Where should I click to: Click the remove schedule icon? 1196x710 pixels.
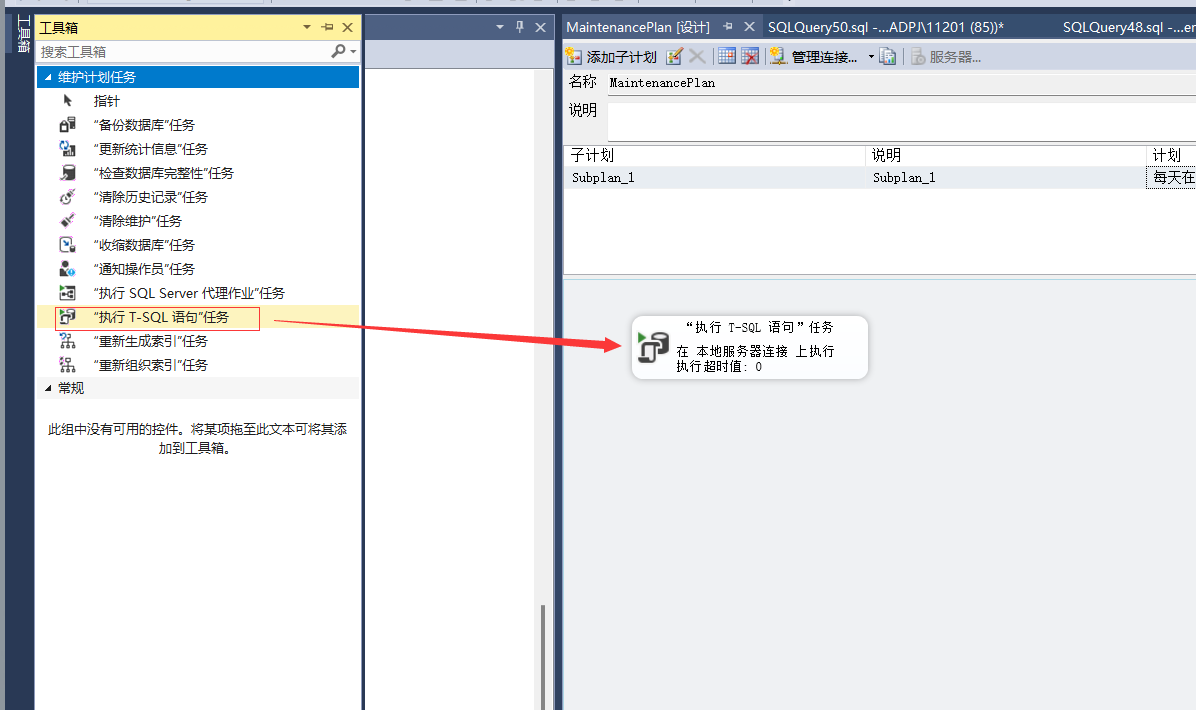[750, 56]
